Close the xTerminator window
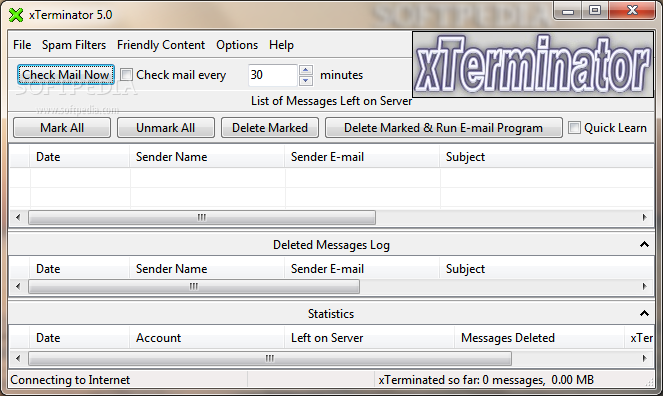663x396 pixels. click(x=632, y=11)
